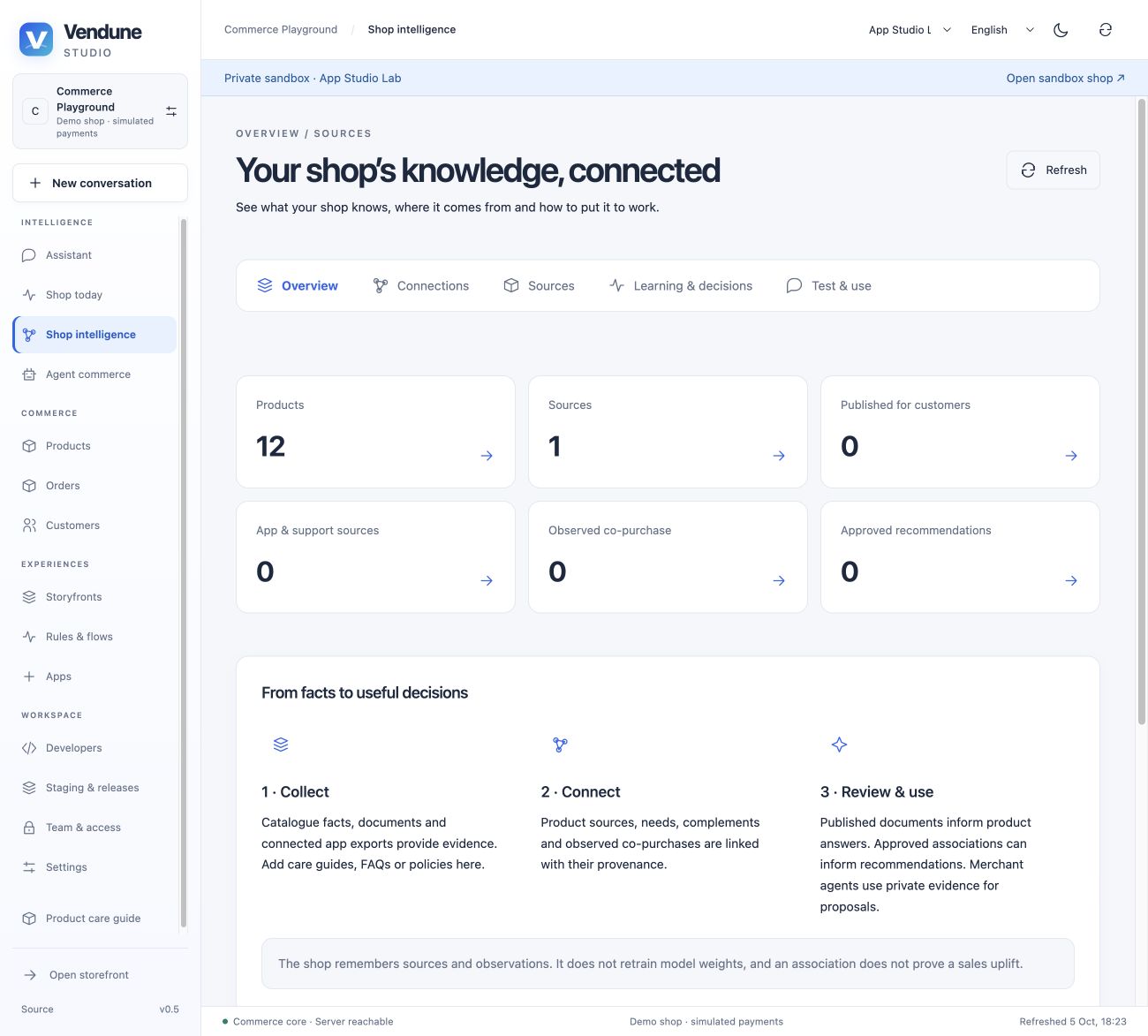Switch to the Connections tab
This screenshot has width=1148, height=1036.
pyautogui.click(x=421, y=286)
